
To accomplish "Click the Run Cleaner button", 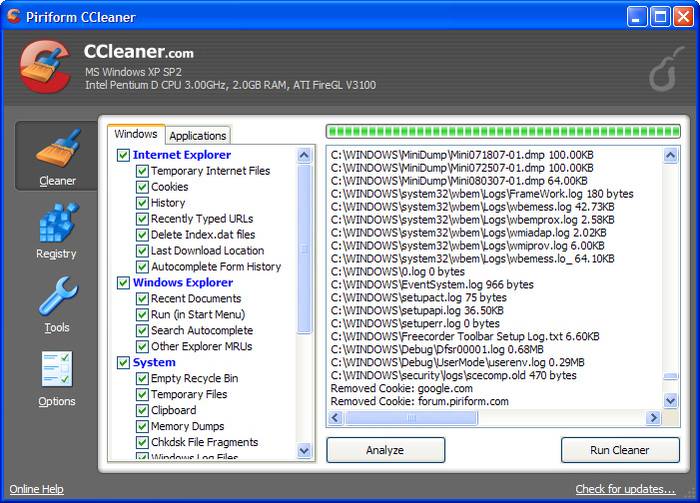I will point(619,450).
